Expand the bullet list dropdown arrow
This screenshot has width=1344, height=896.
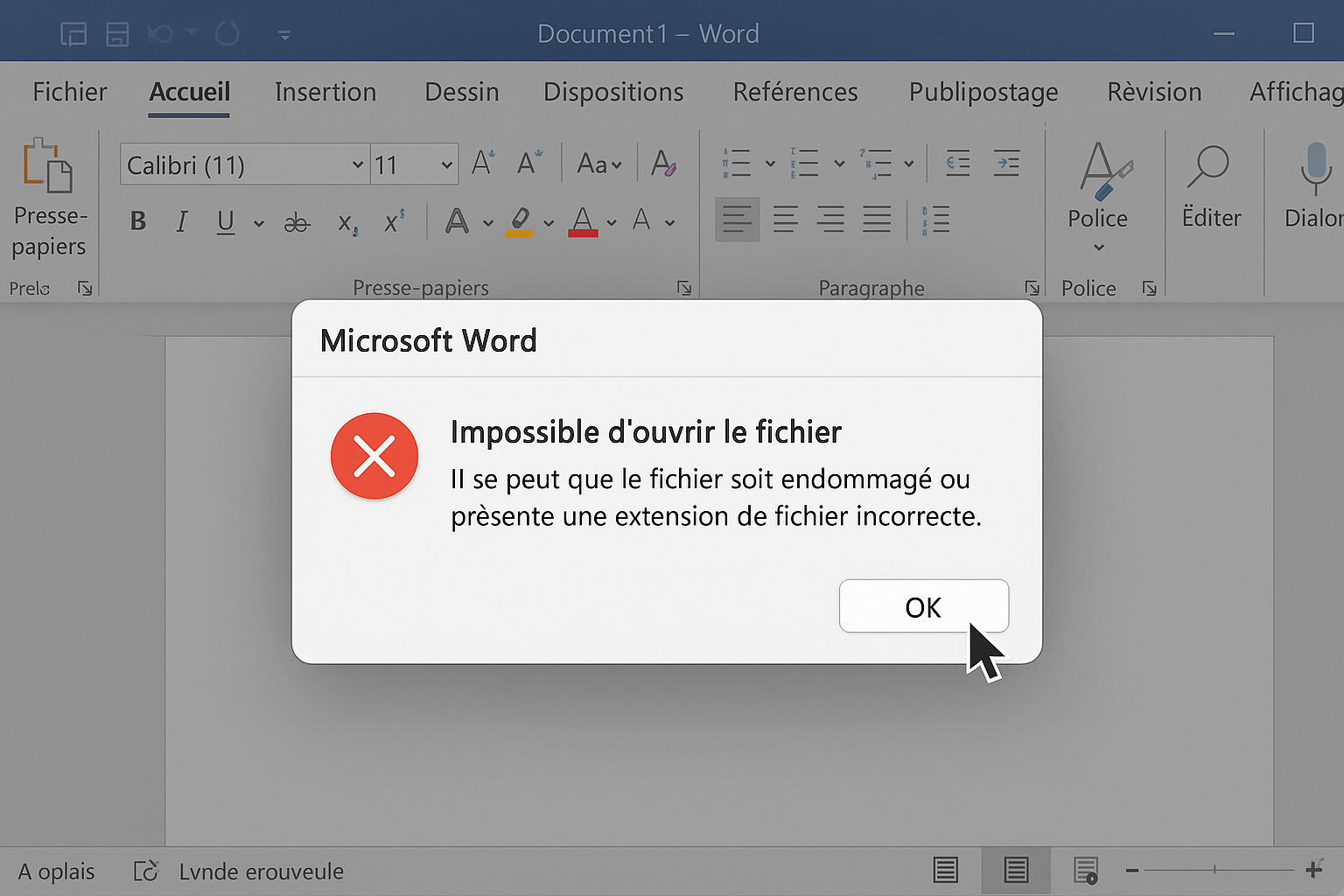[770, 164]
